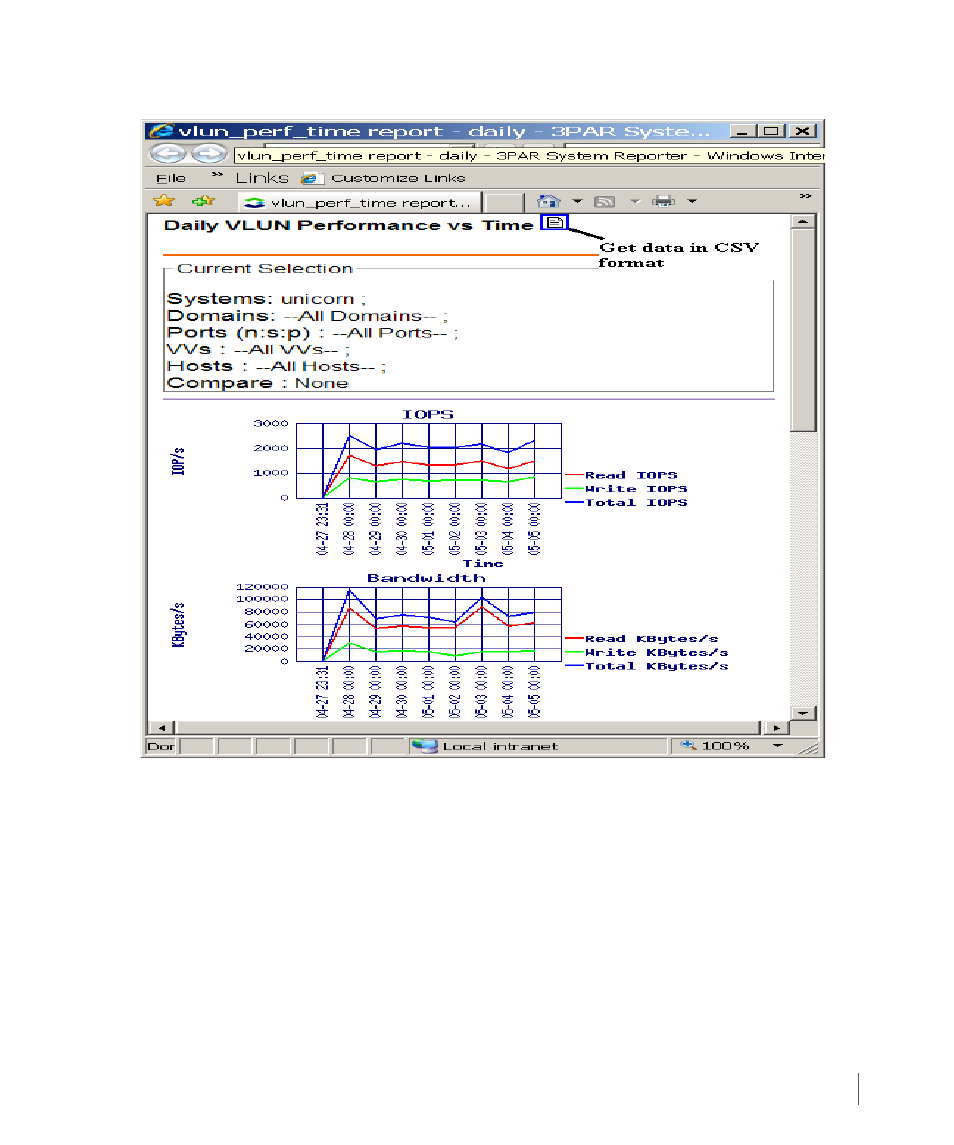Click the Customize Links page icon
This screenshot has width=954, height=1145.
pyautogui.click(x=311, y=178)
